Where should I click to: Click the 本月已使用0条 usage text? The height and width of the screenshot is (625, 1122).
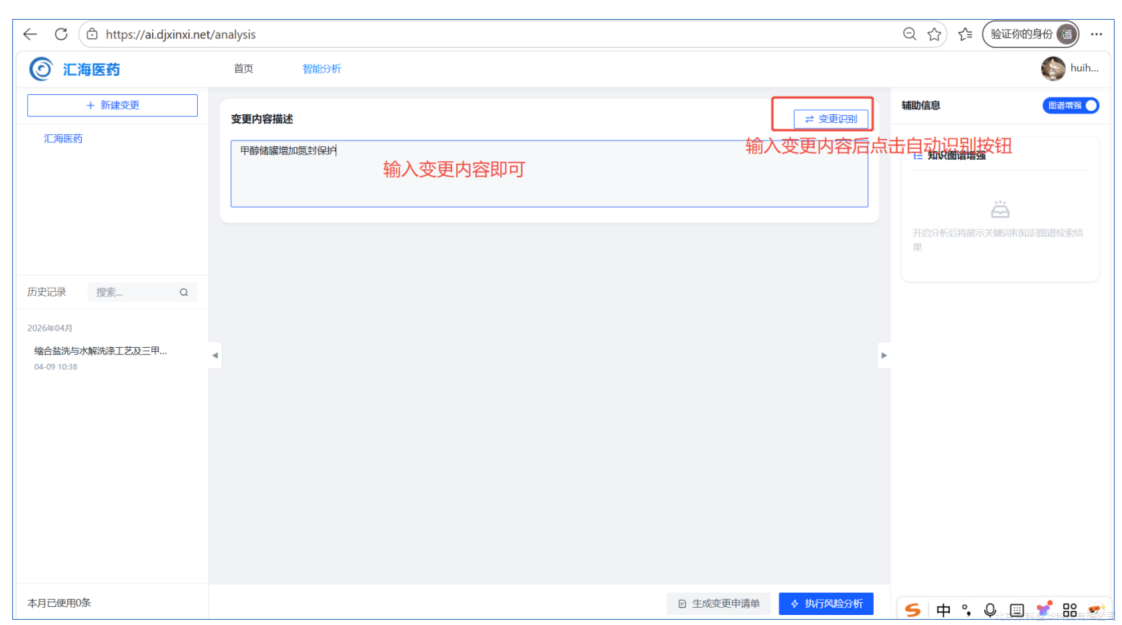tap(59, 603)
